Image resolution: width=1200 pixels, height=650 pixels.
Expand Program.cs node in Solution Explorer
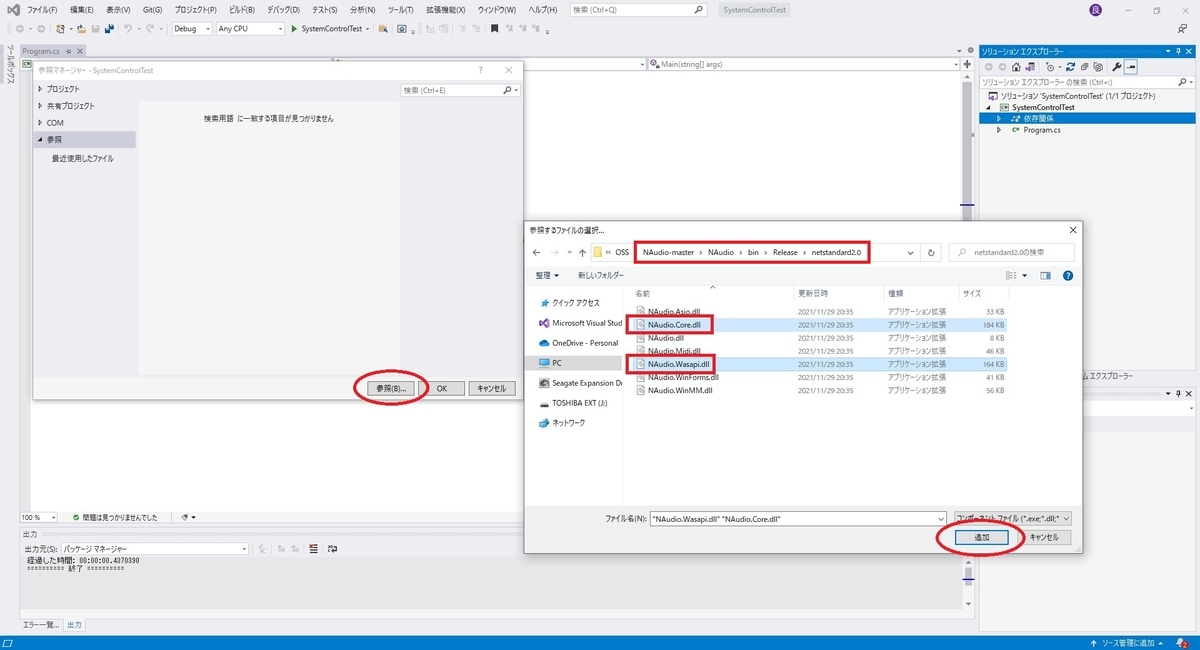click(998, 130)
